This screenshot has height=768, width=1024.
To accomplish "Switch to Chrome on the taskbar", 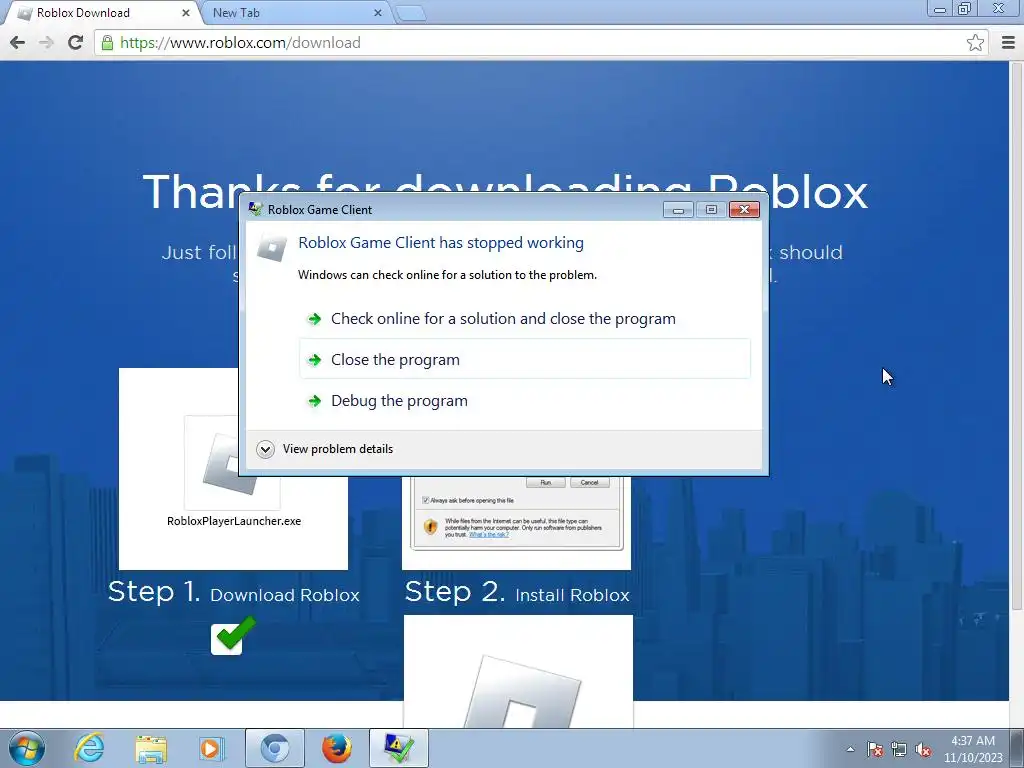I will [274, 748].
